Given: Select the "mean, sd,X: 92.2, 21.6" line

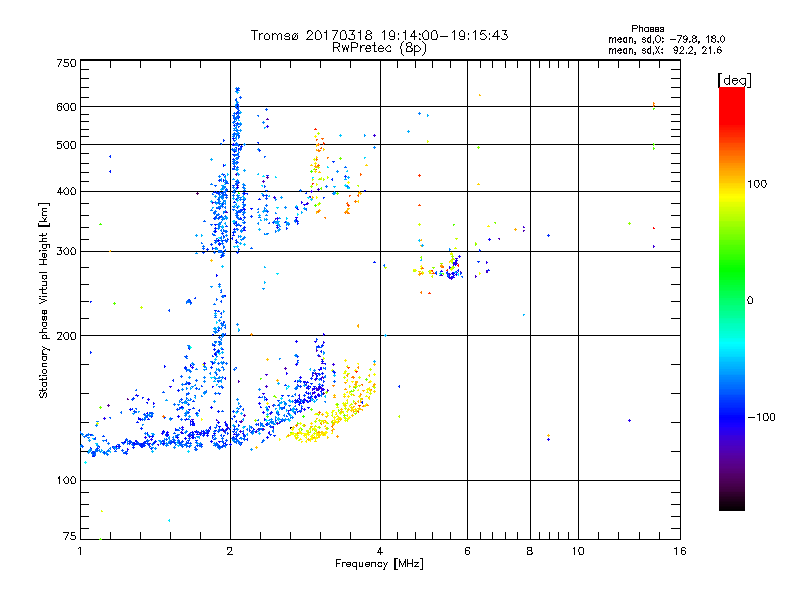Looking at the screenshot, I should (665, 50).
